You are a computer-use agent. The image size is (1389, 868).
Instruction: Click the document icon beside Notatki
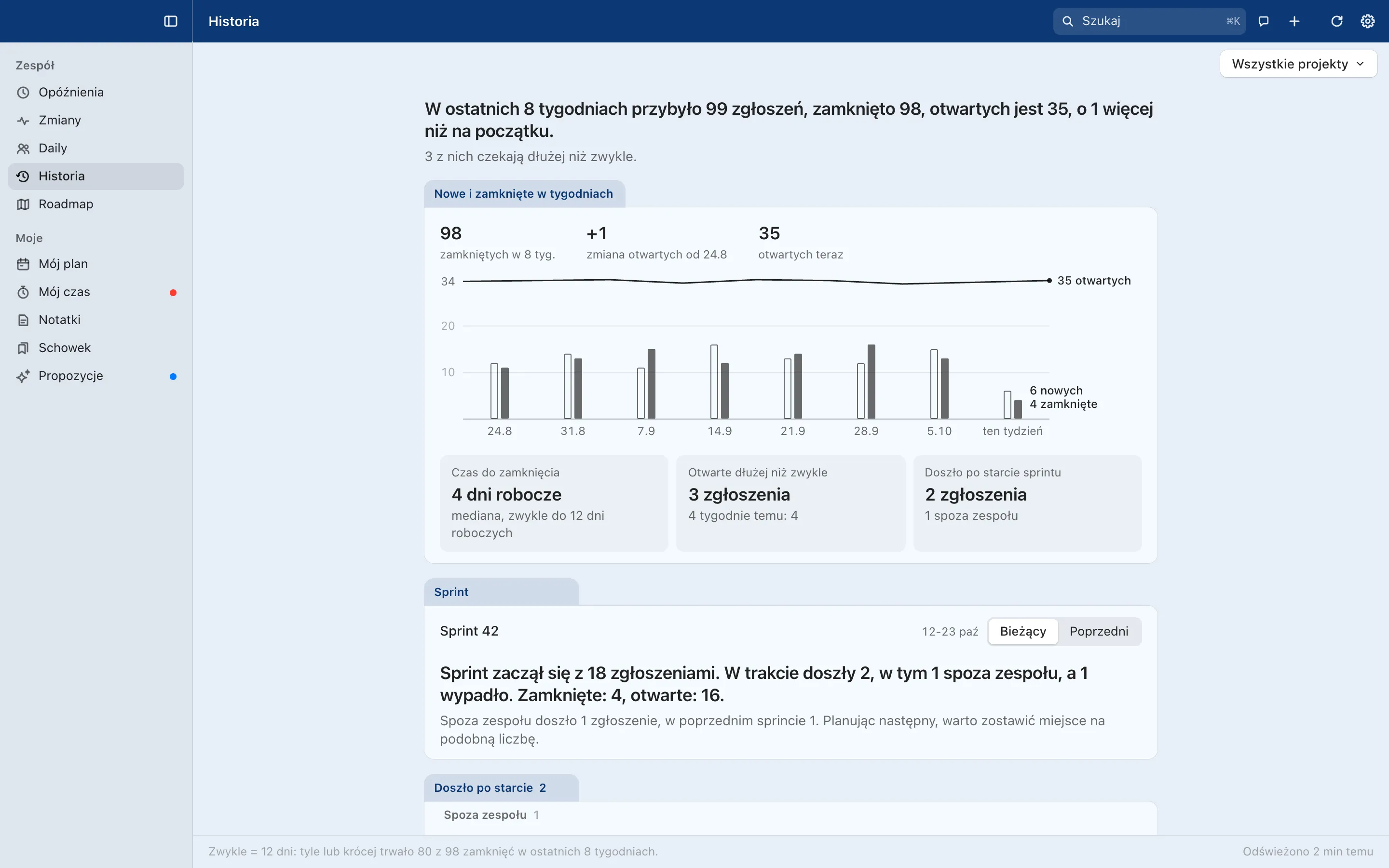click(x=23, y=320)
